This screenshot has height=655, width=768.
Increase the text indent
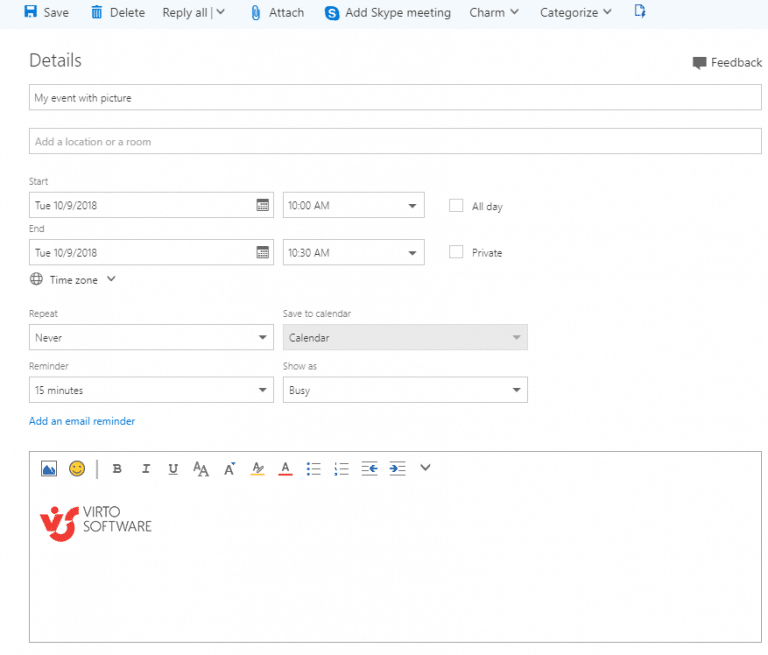tap(397, 468)
